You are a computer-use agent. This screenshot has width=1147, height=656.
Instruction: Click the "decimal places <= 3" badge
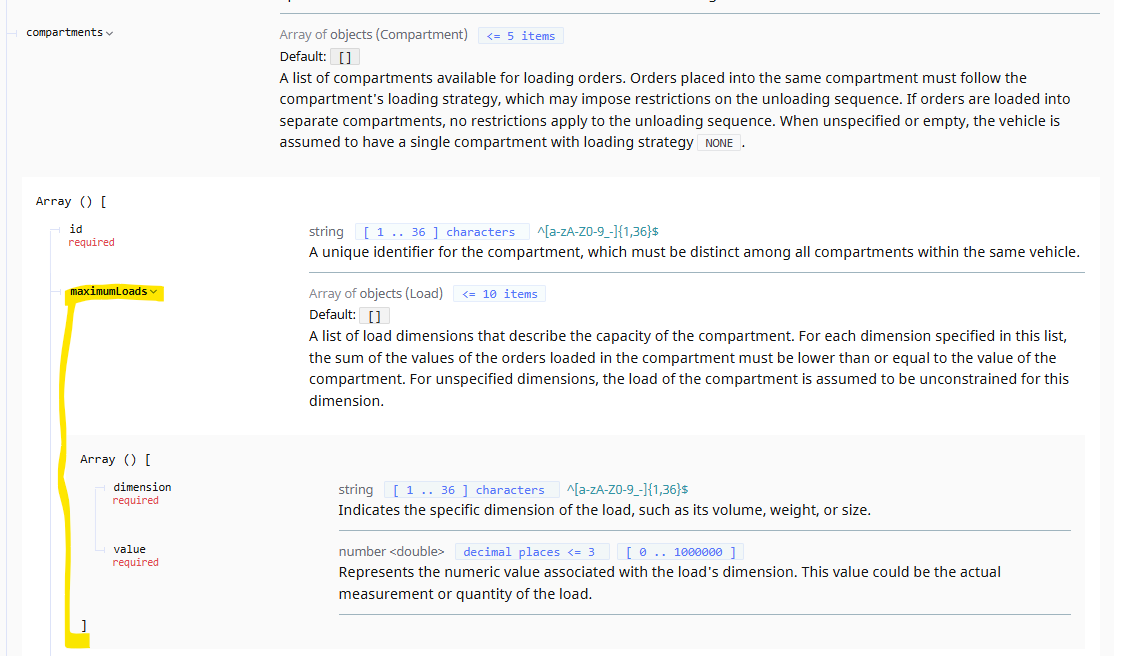[x=531, y=552]
